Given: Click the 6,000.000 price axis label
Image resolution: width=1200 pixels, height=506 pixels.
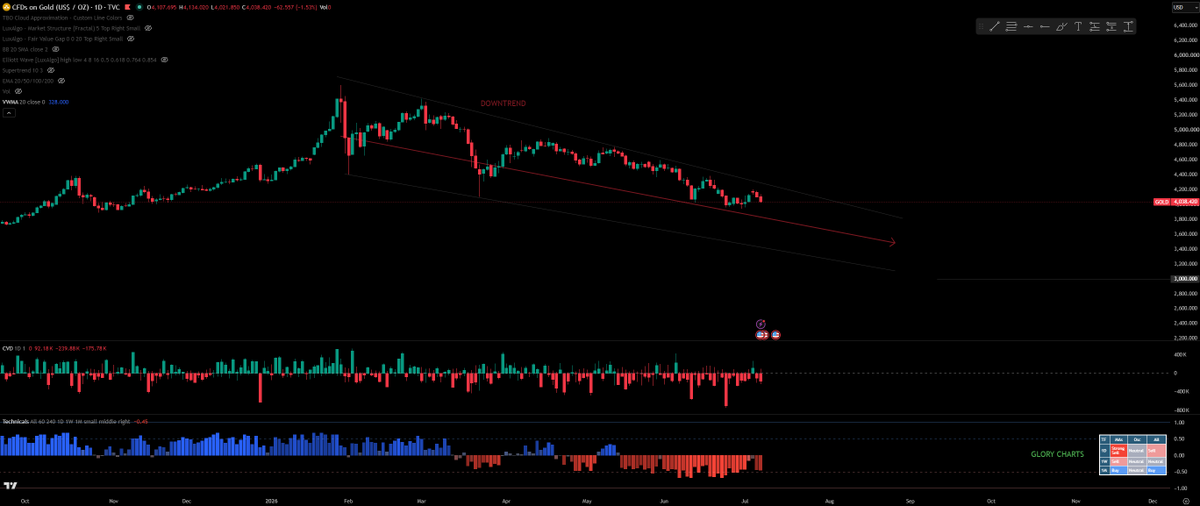Looking at the screenshot, I should tap(1186, 54).
